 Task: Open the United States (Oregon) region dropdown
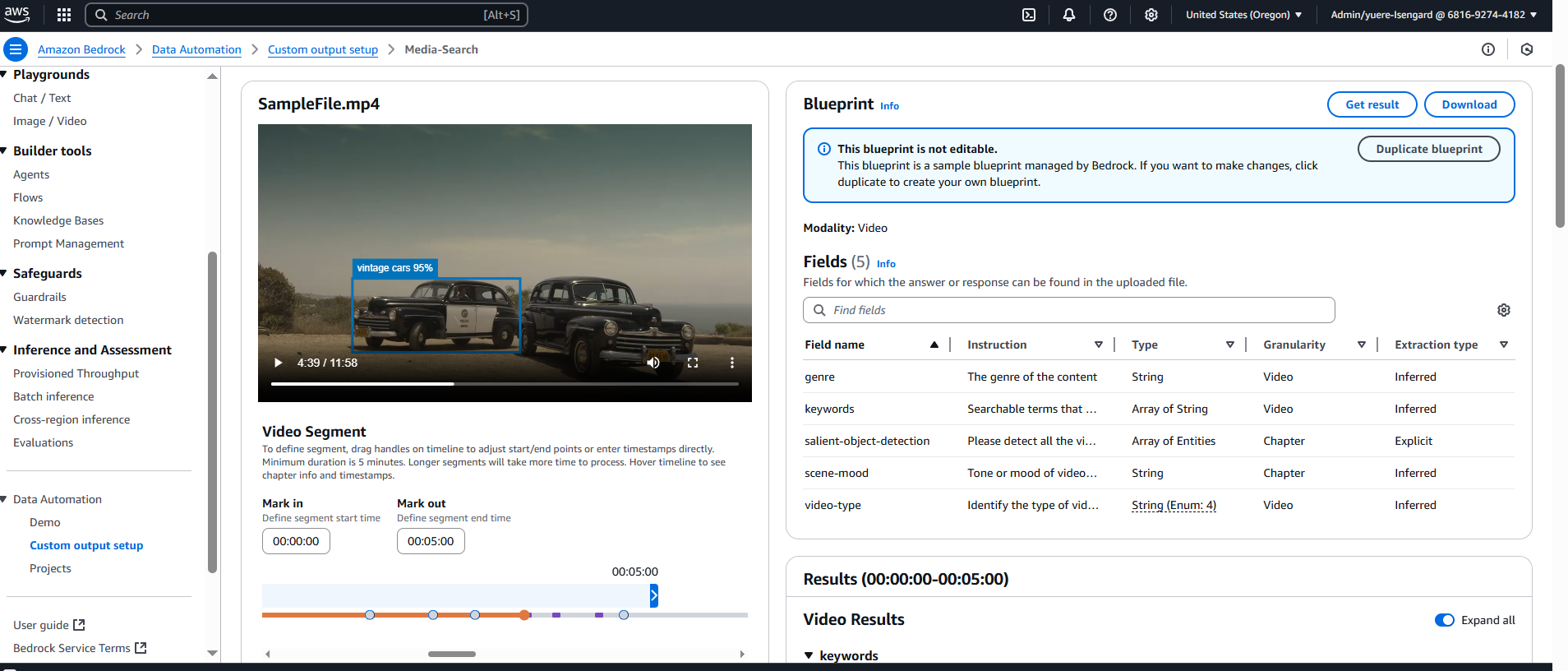tap(1243, 15)
